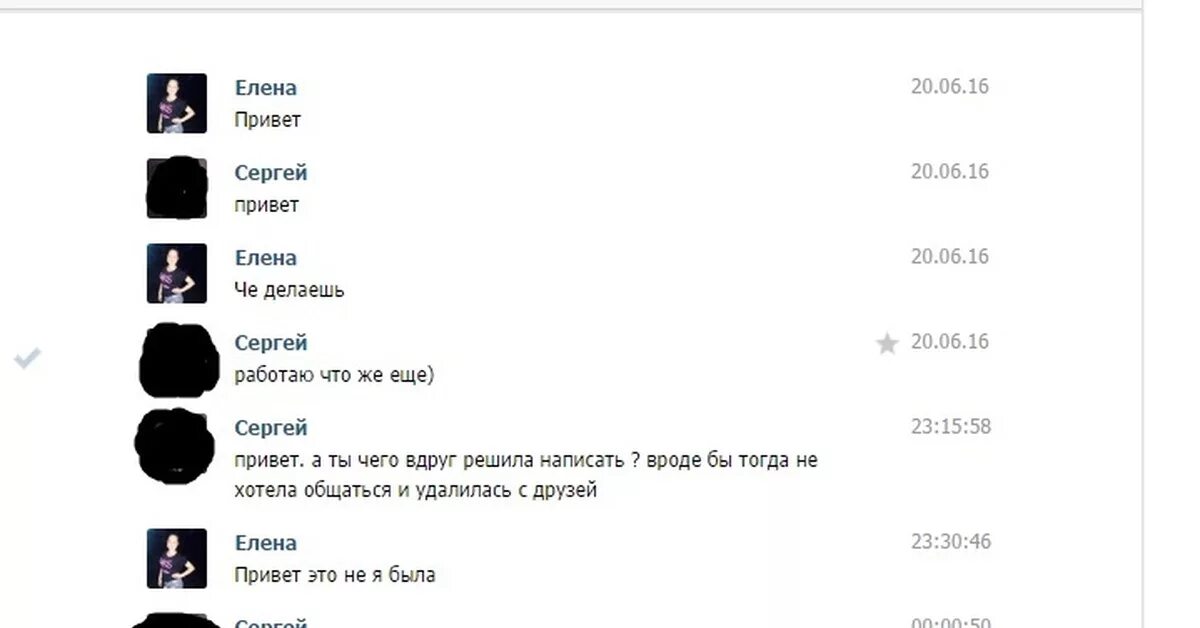The height and width of the screenshot is (628, 1200).
Task: Click Сергей's name above 'привет. а ты чего вдруг'
Action: [x=271, y=428]
